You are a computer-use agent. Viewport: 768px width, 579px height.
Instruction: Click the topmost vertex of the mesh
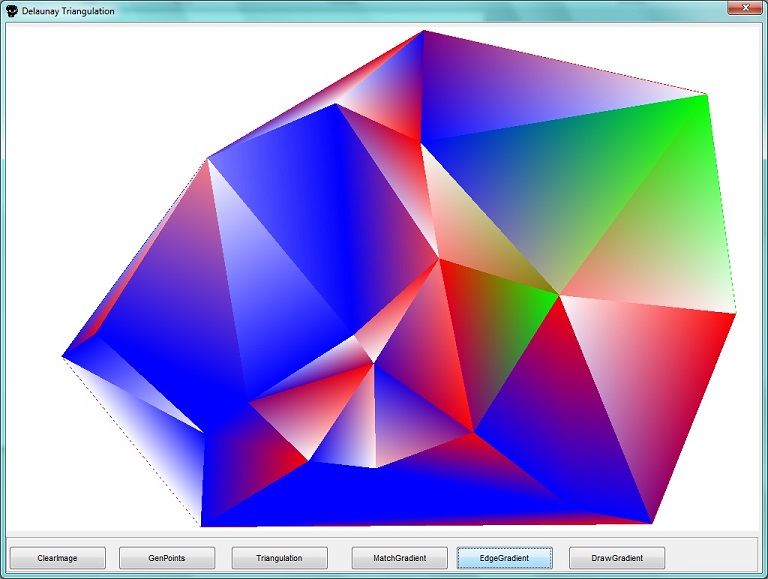click(424, 31)
